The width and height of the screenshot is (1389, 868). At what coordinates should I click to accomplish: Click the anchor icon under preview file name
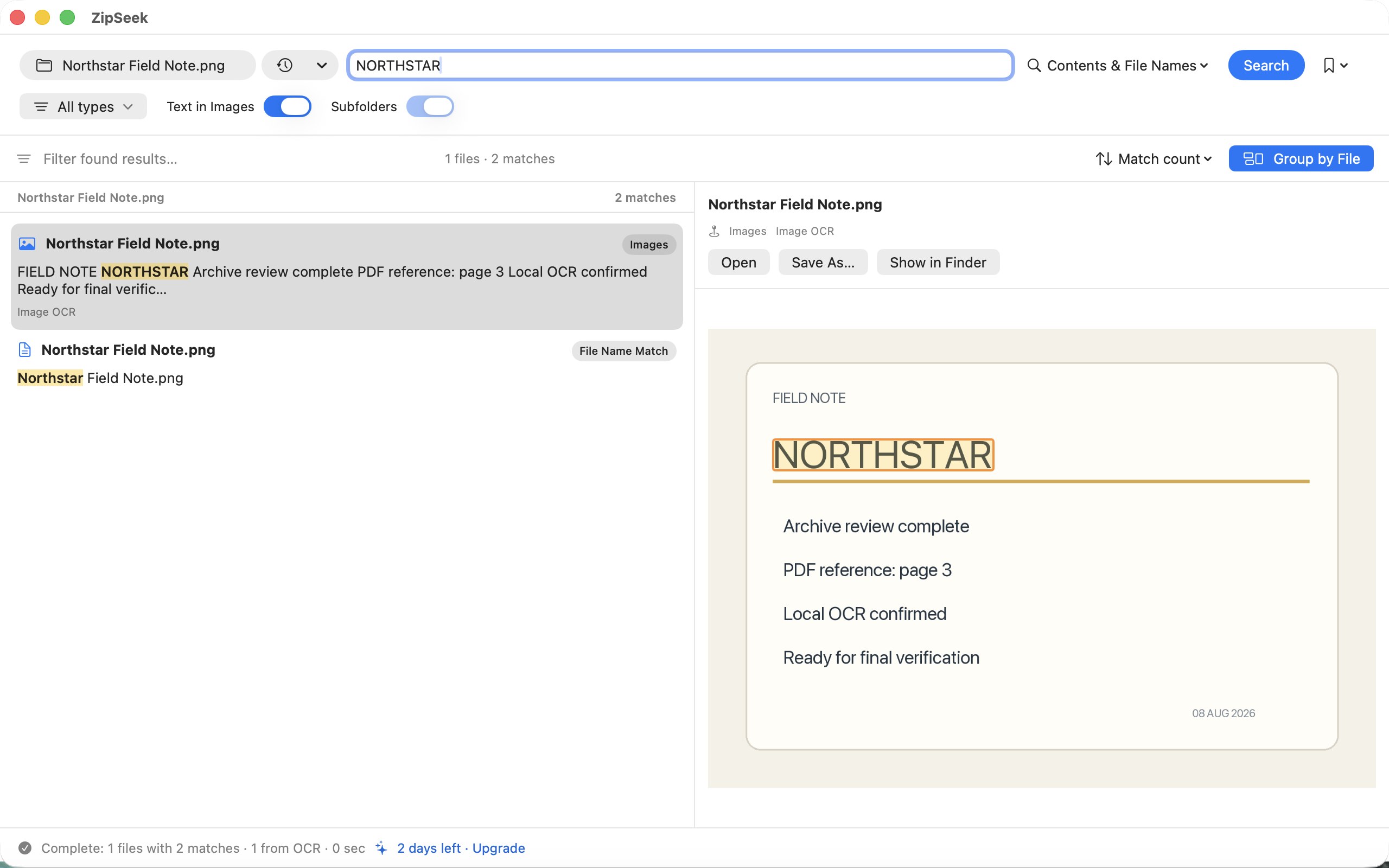(x=714, y=231)
